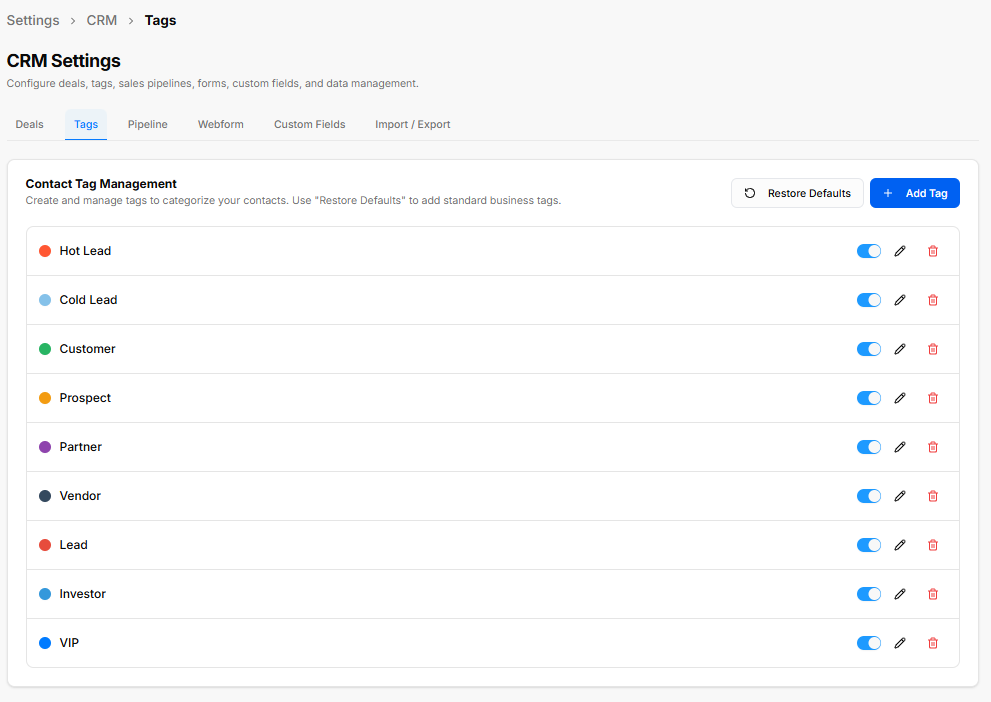The width and height of the screenshot is (991, 702).
Task: Click the Add Tag button
Action: coord(915,193)
